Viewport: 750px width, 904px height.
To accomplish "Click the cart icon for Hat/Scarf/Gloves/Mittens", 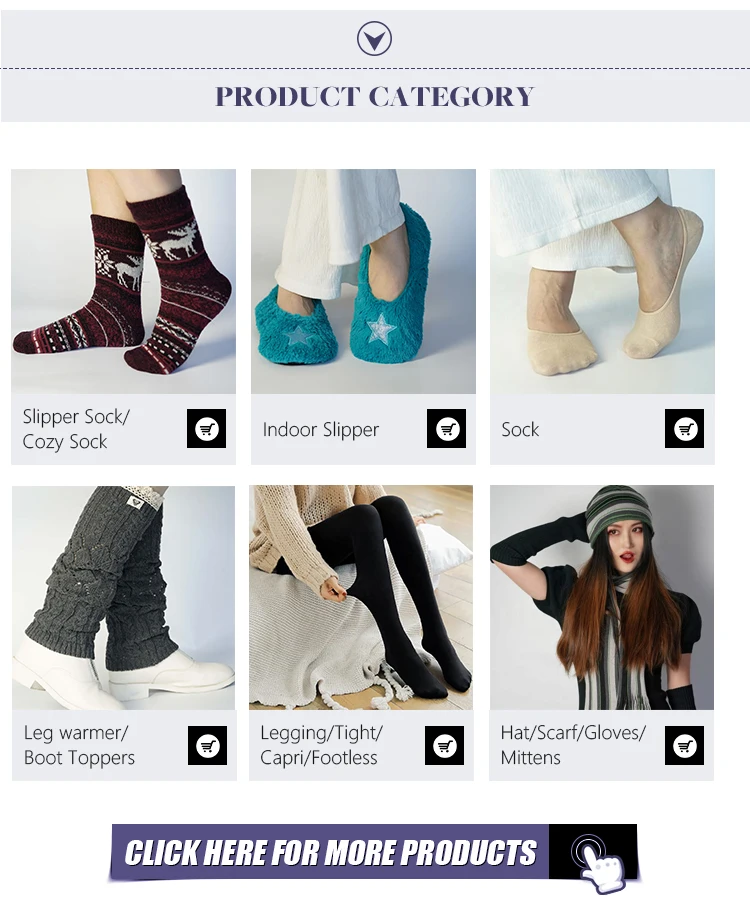I will point(684,745).
